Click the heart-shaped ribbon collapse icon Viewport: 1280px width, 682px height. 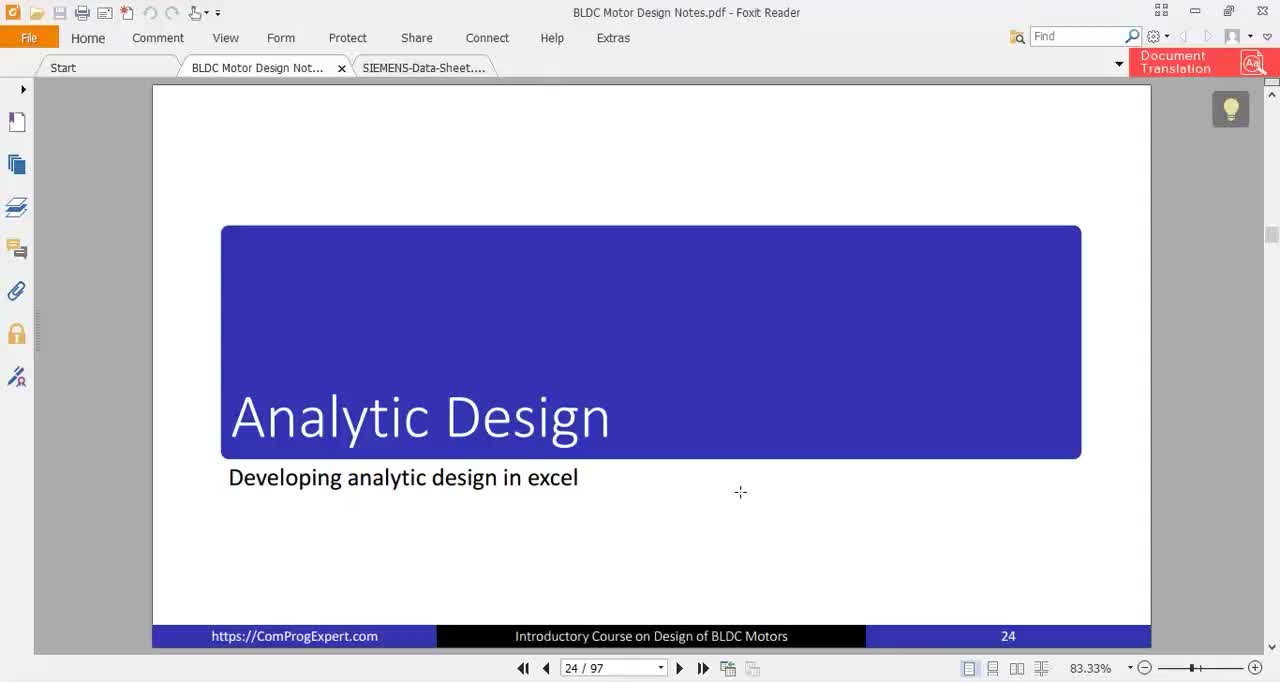pyautogui.click(x=1267, y=37)
